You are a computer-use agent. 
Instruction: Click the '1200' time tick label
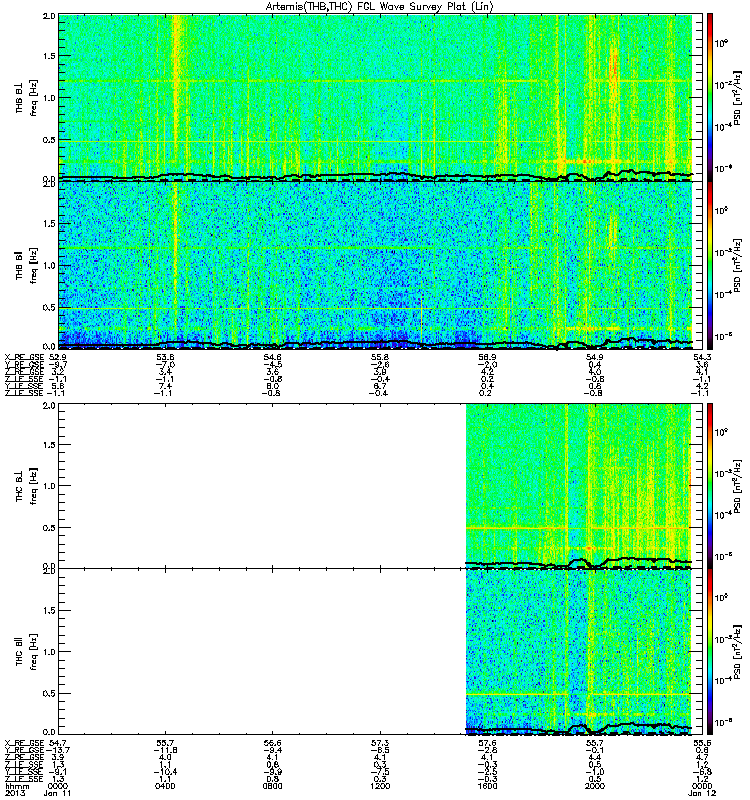380,786
